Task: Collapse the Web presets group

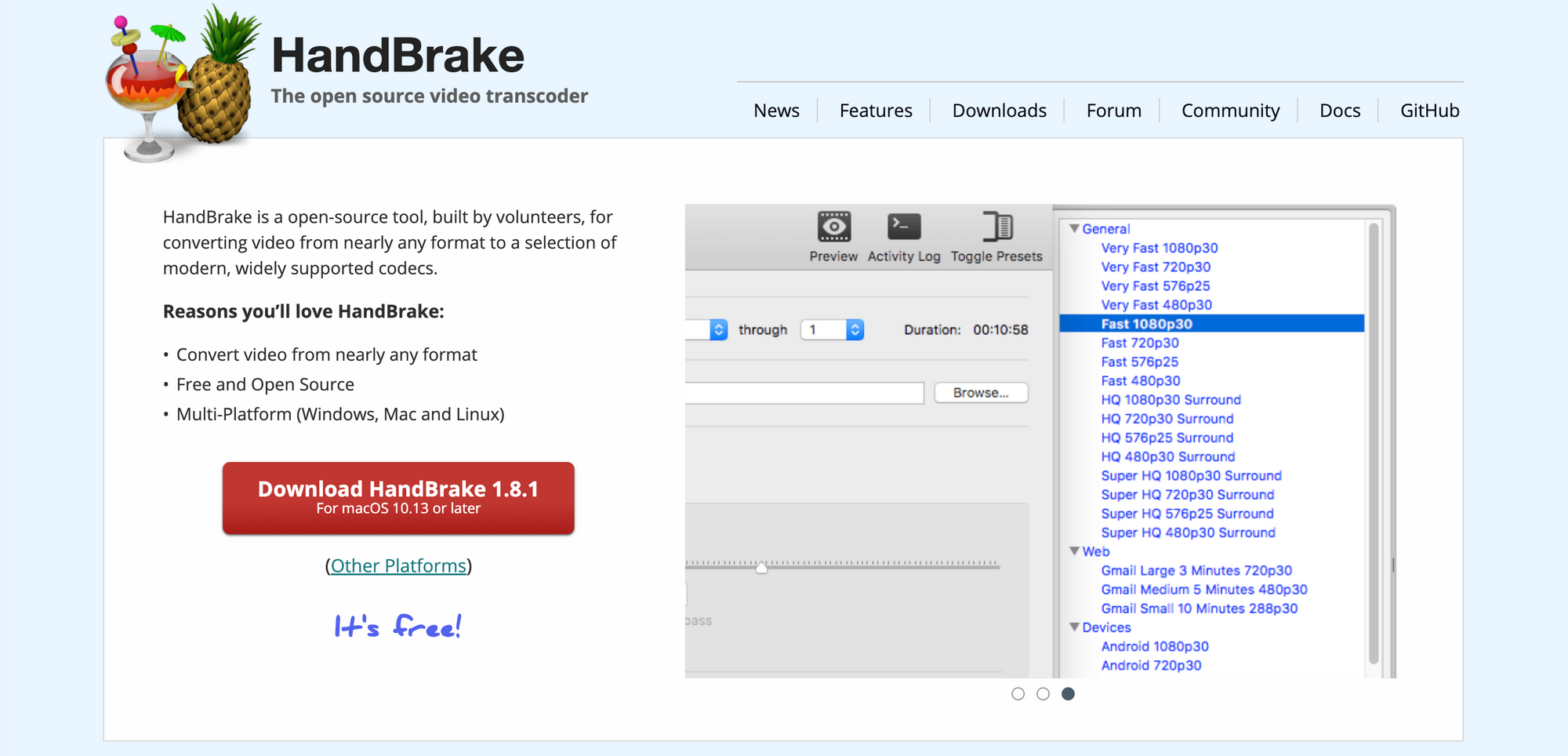Action: point(1075,551)
